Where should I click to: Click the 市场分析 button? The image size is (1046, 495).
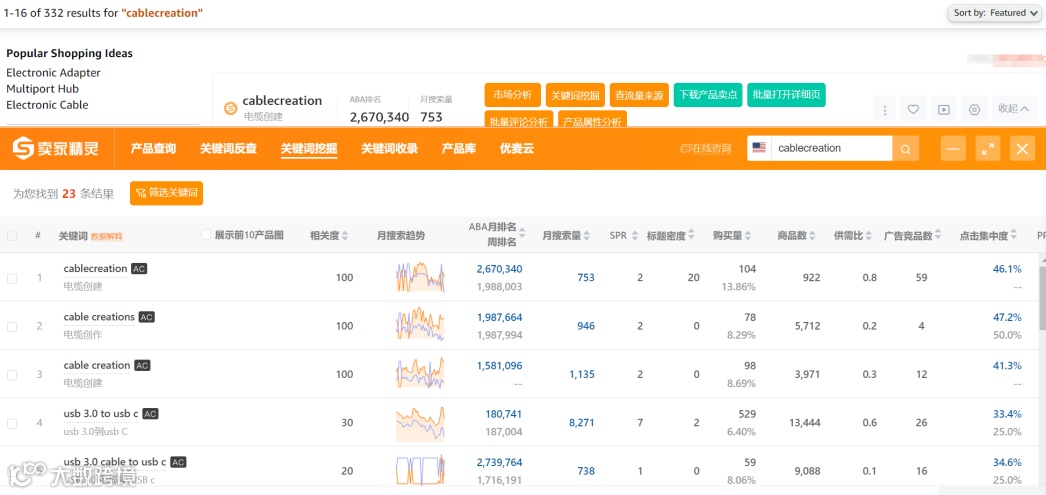pos(512,95)
